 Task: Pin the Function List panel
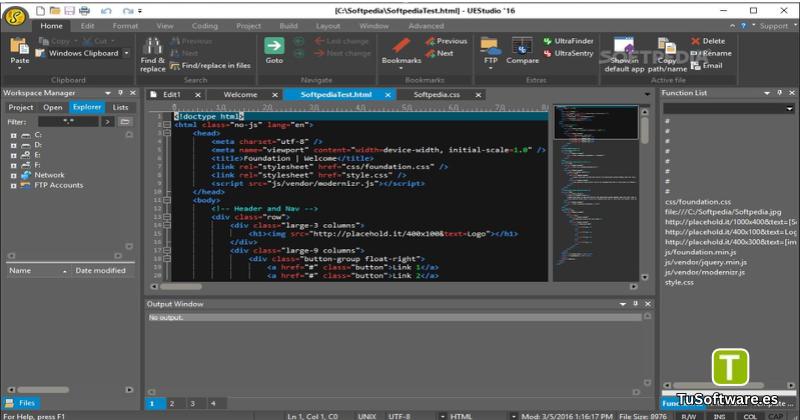tap(780, 93)
